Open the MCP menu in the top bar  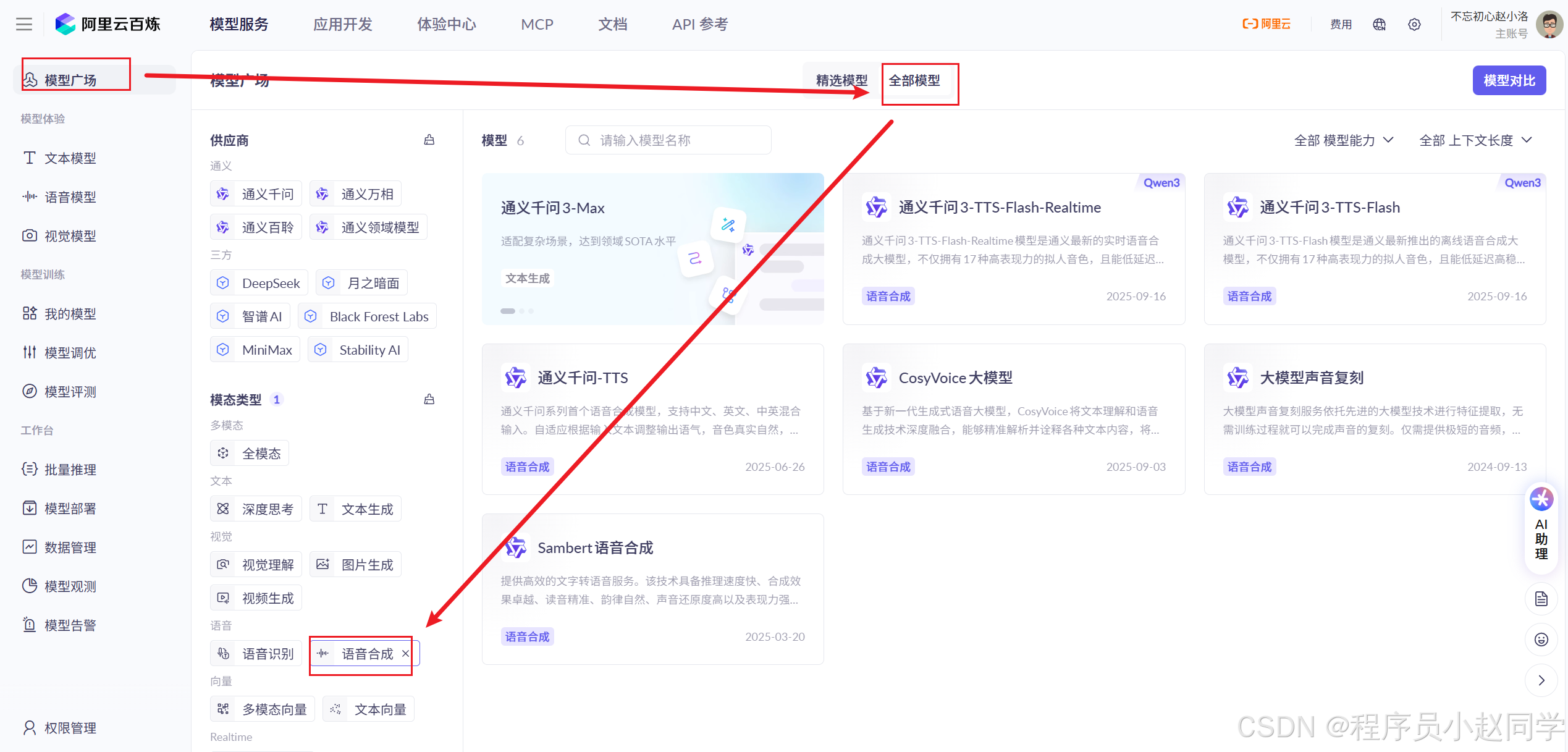tap(536, 24)
